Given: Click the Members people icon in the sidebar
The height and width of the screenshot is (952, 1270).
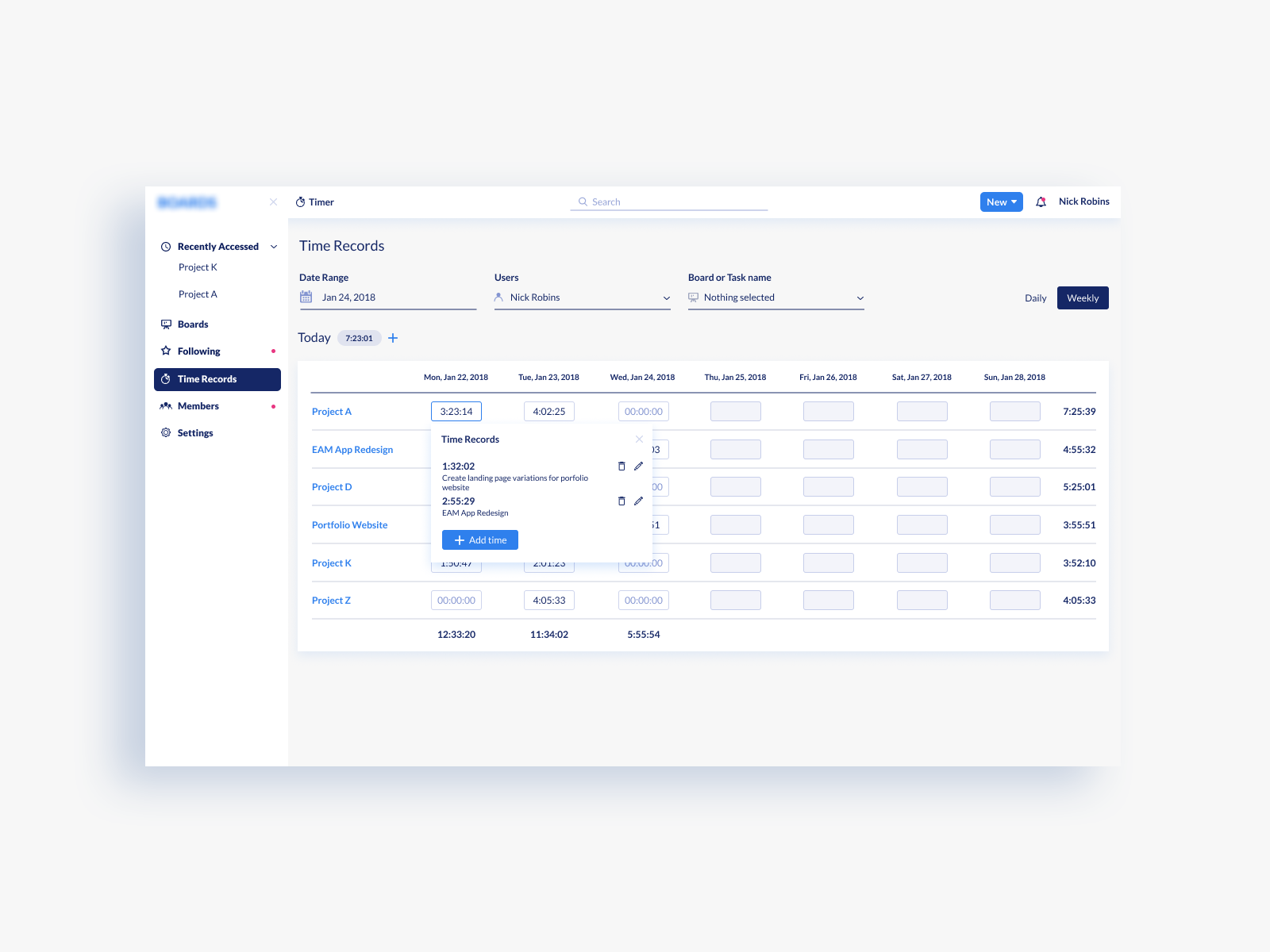Looking at the screenshot, I should tap(166, 405).
